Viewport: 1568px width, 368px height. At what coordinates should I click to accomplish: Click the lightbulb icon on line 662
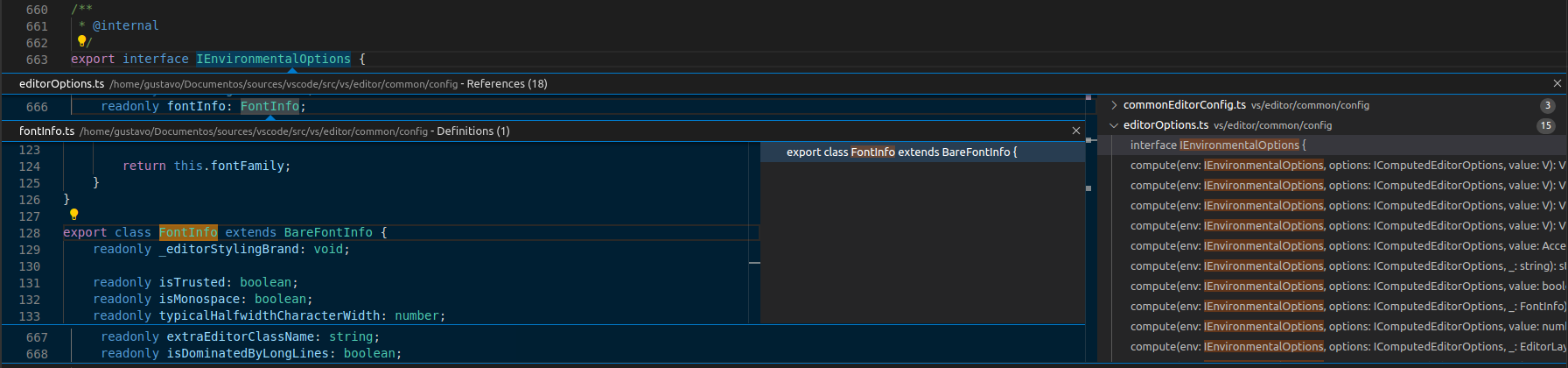pyautogui.click(x=81, y=41)
